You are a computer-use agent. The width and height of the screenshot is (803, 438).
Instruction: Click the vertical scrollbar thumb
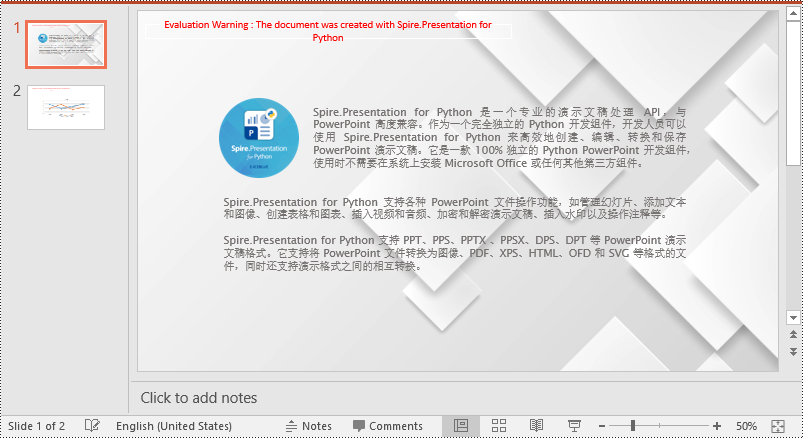pyautogui.click(x=793, y=93)
